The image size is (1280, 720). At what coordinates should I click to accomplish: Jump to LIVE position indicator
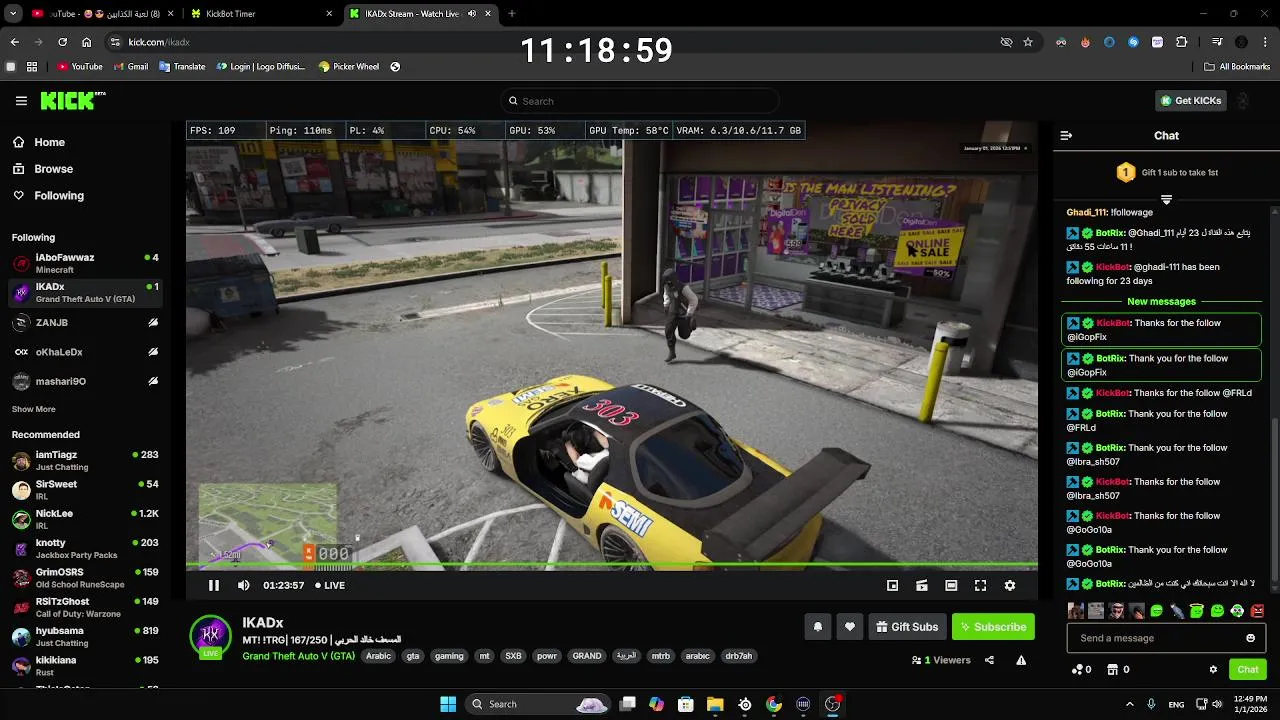pos(330,585)
